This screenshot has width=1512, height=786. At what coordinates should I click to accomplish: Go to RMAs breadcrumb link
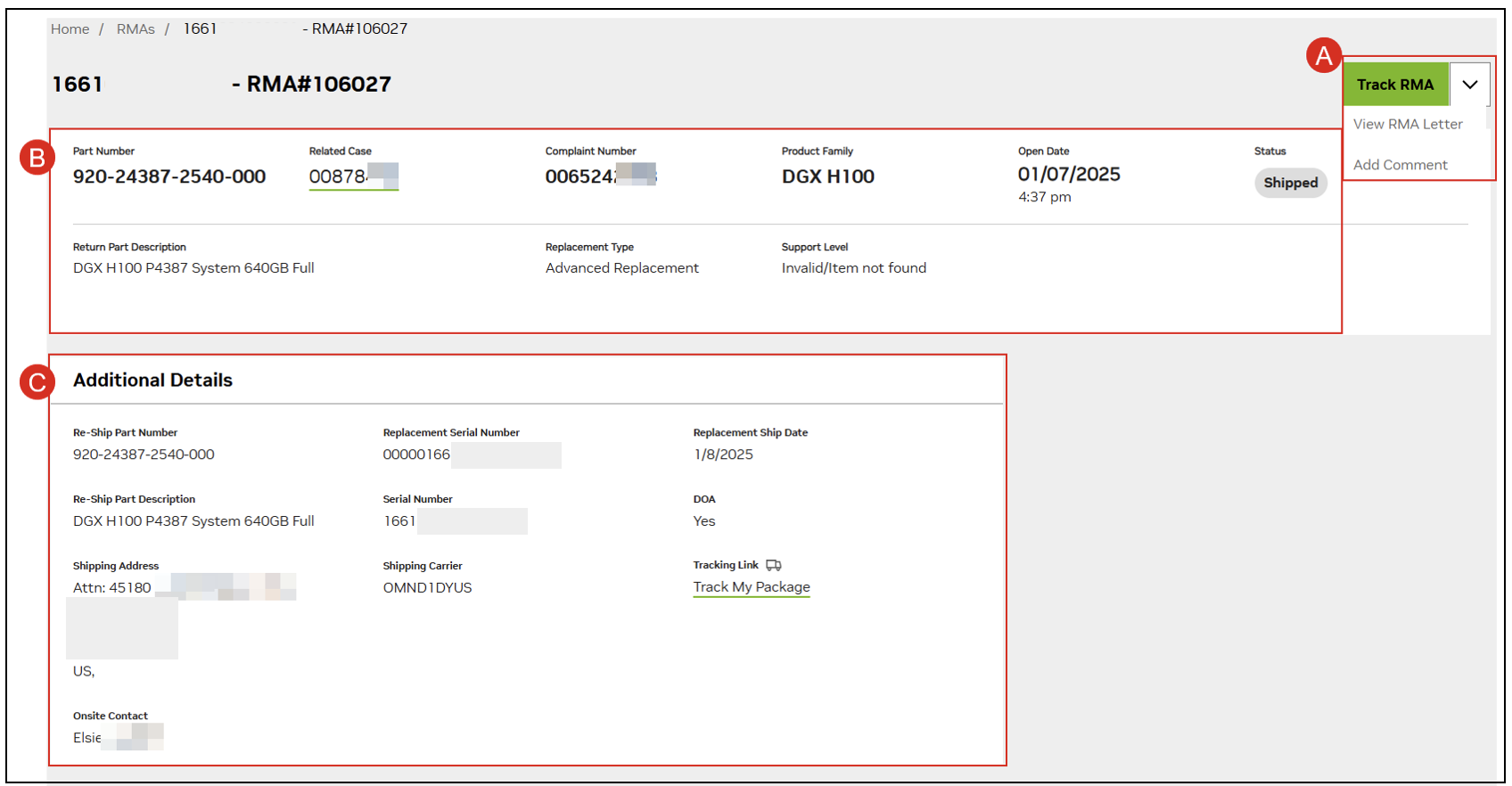(x=136, y=29)
